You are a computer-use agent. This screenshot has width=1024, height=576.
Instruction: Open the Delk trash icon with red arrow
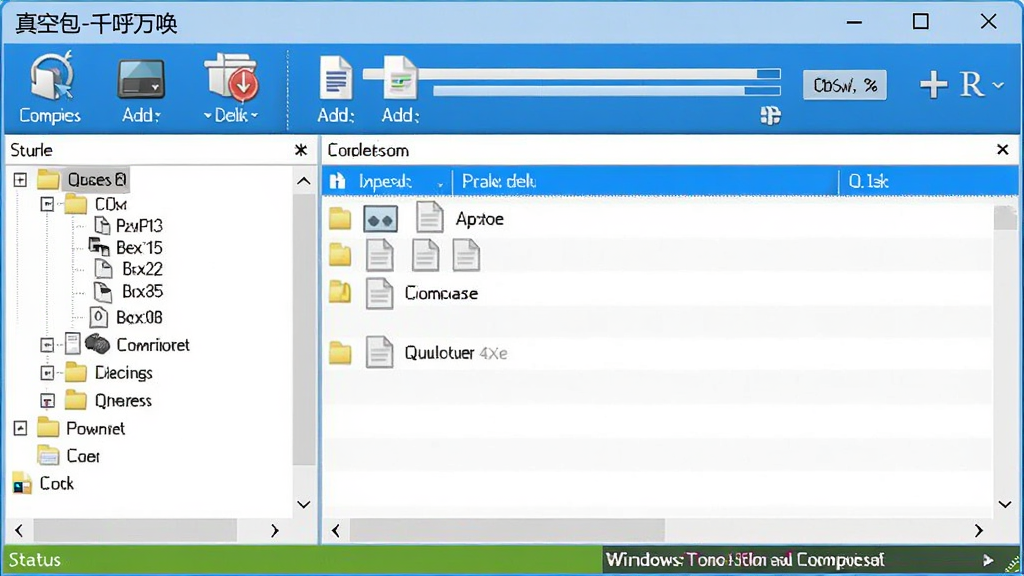[232, 77]
